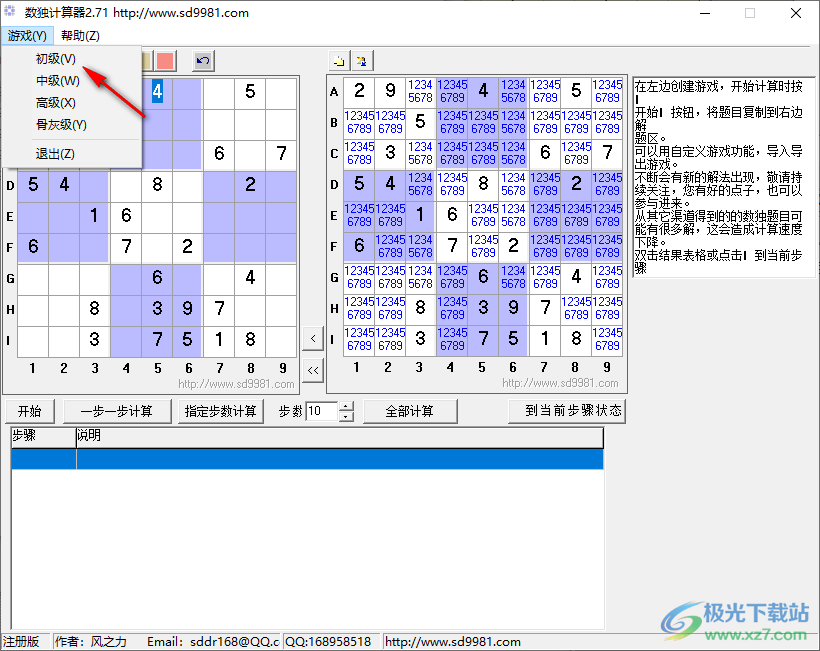Select the red/pink color swatch in toolbar

pos(165,61)
